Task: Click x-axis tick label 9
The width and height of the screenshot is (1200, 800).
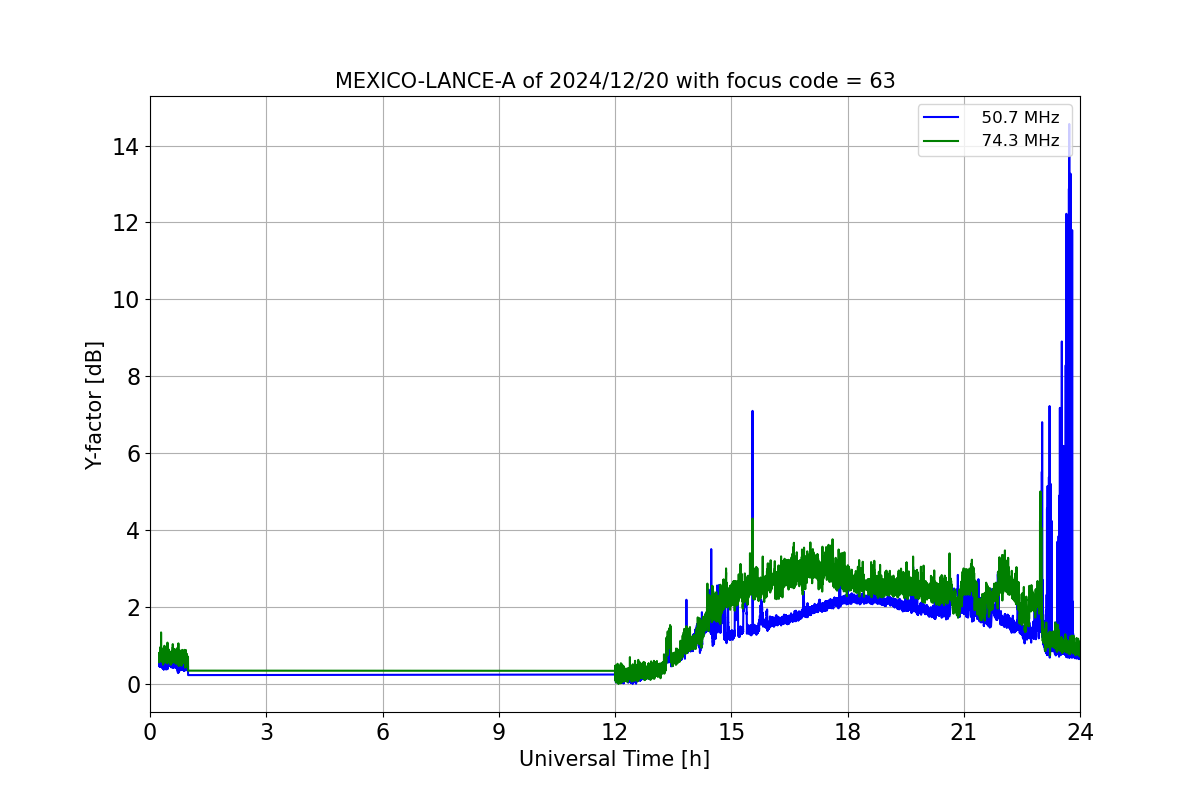Action: [499, 732]
